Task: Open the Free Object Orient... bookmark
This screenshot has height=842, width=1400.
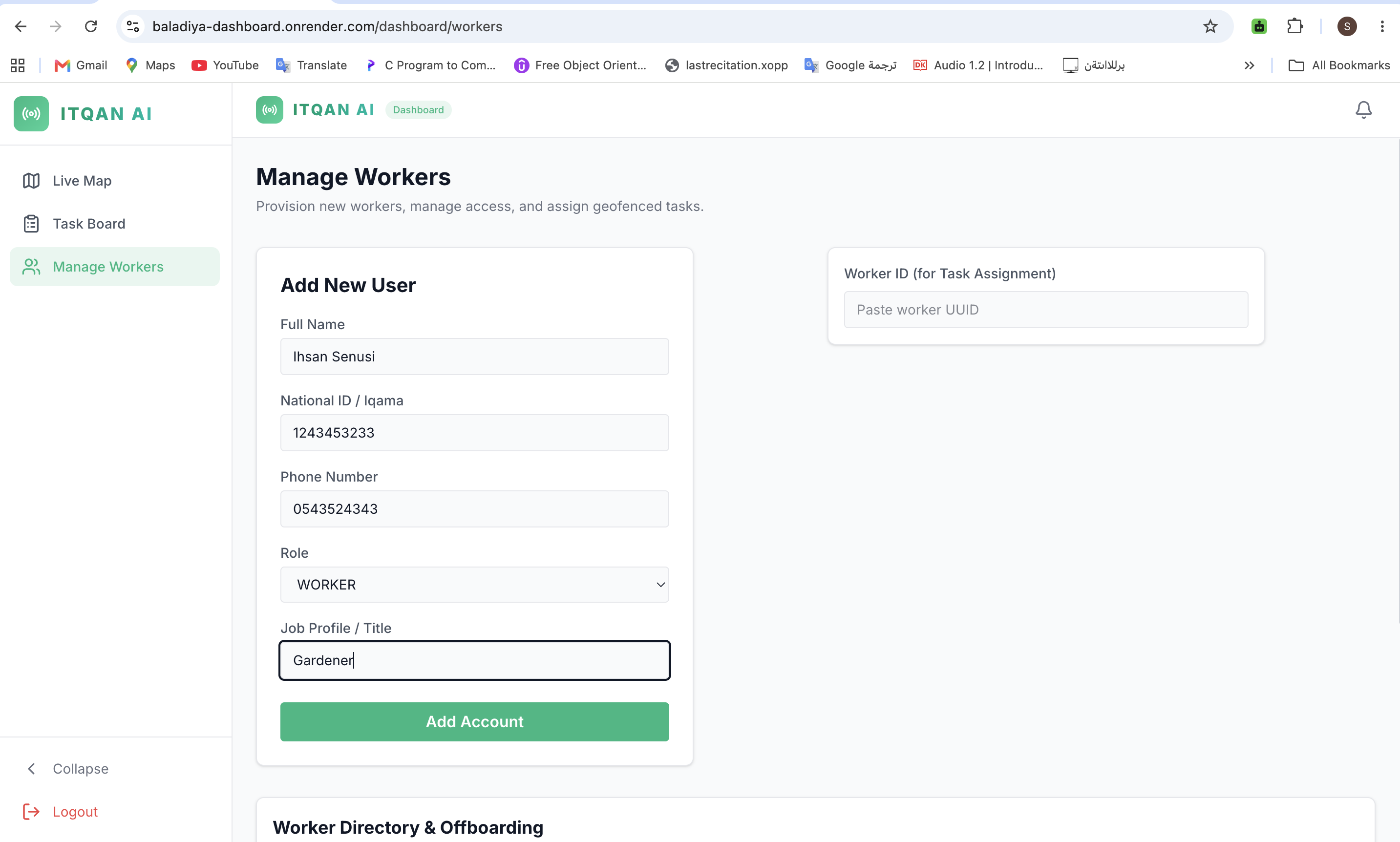Action: click(580, 65)
